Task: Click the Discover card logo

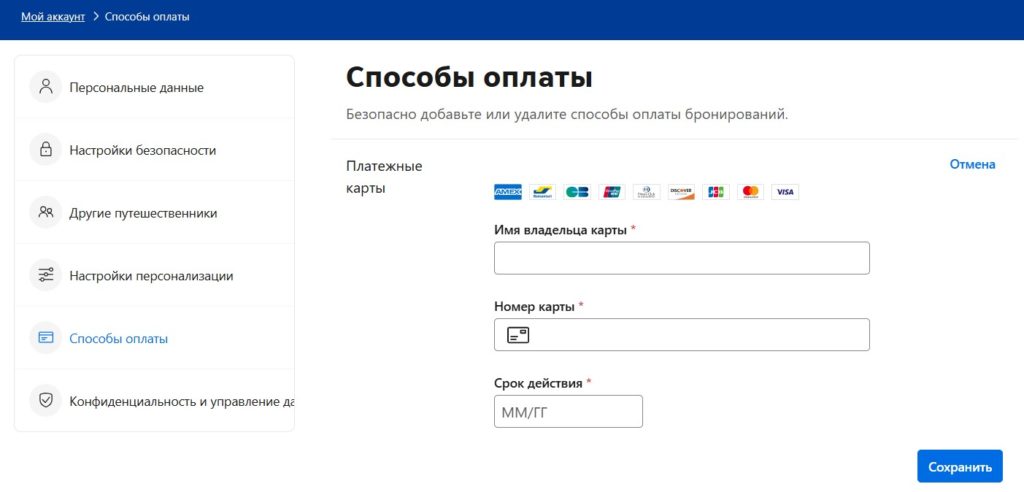Action: [x=681, y=191]
